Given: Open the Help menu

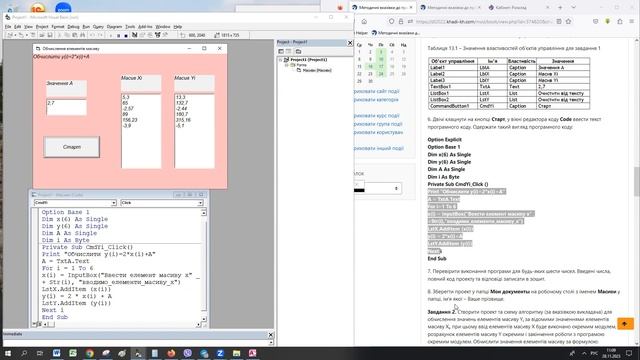Looking at the screenshot, I should click(178, 27).
